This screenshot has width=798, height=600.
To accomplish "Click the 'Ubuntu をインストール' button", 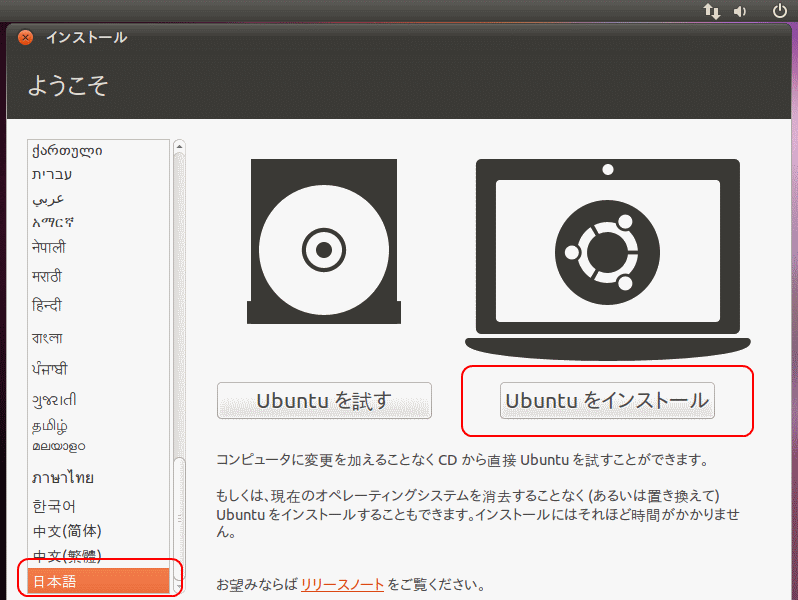I will [x=607, y=401].
